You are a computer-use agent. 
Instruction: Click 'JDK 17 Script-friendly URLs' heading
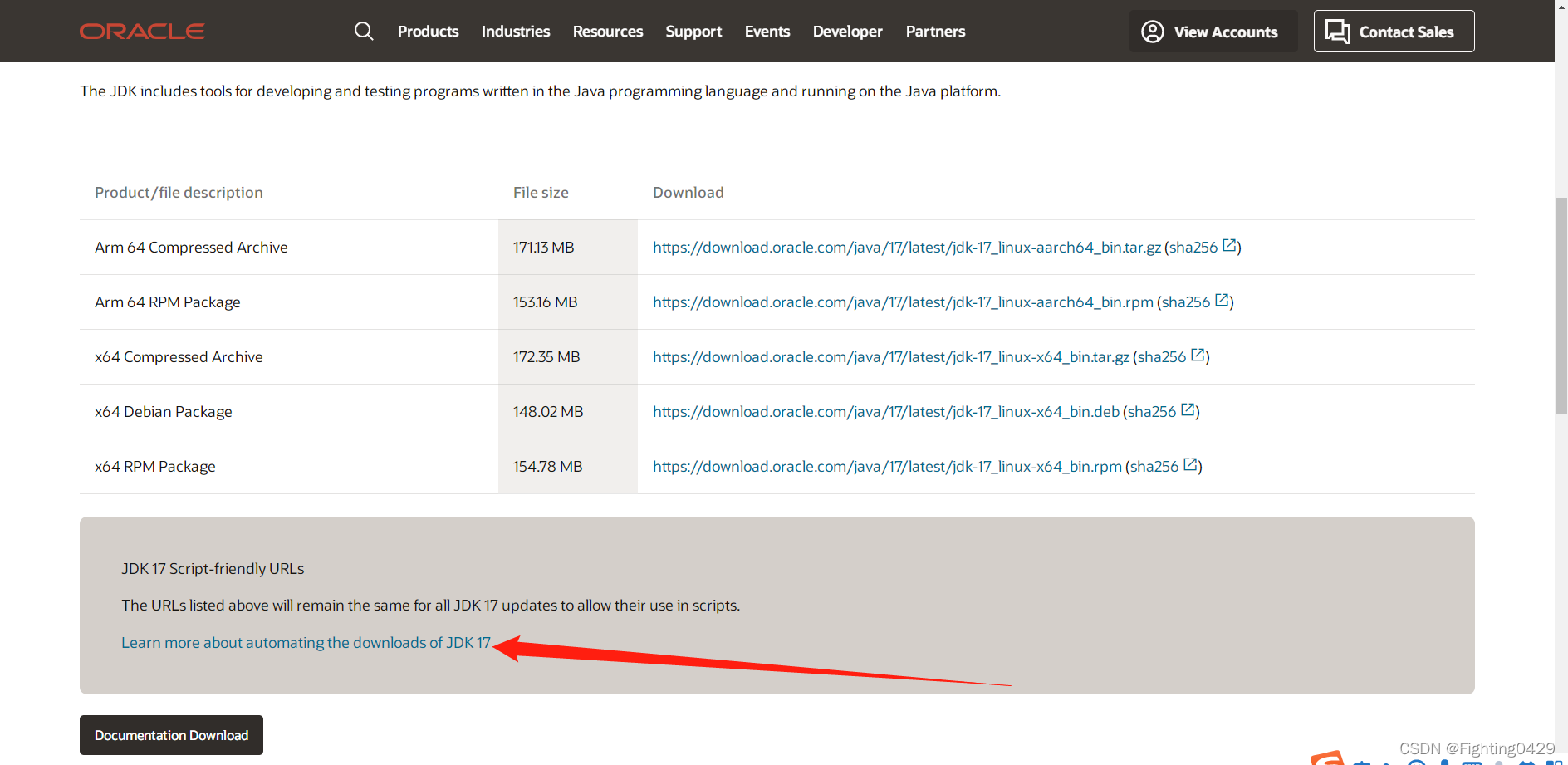pos(213,569)
